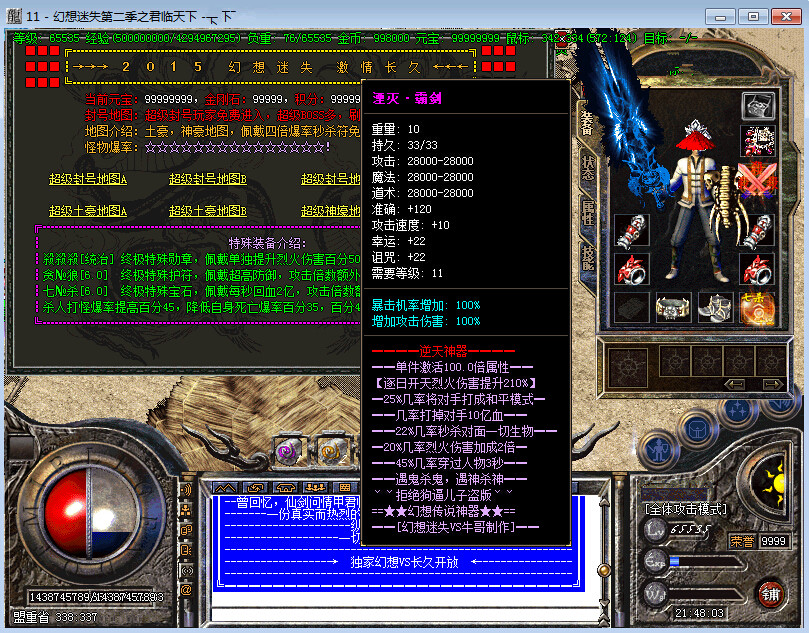The height and width of the screenshot is (633, 809).
Task: Select the left red ring slot
Action: point(632,268)
